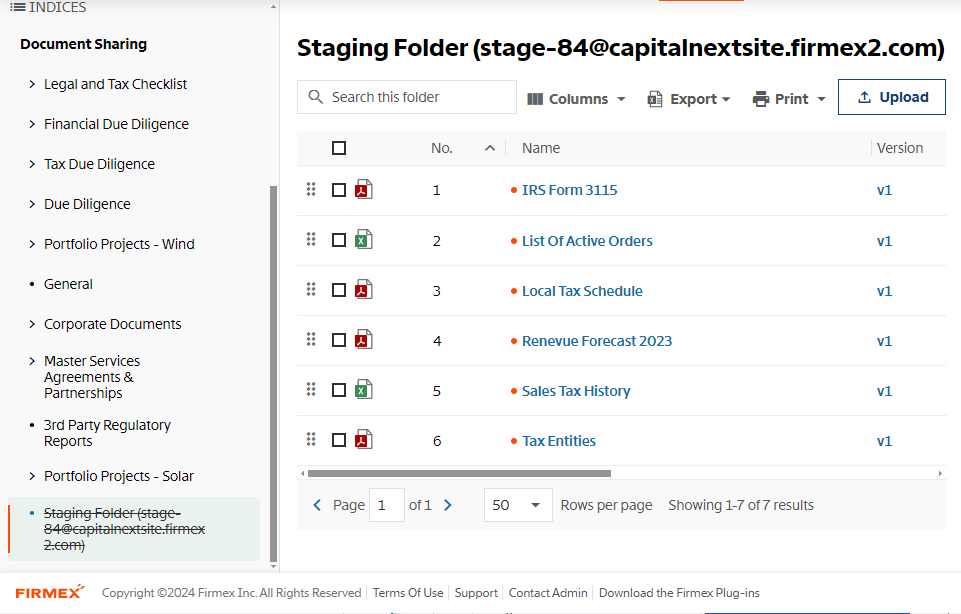Viewport: 961px width, 614px height.
Task: Open the Columns dropdown
Action: click(576, 99)
